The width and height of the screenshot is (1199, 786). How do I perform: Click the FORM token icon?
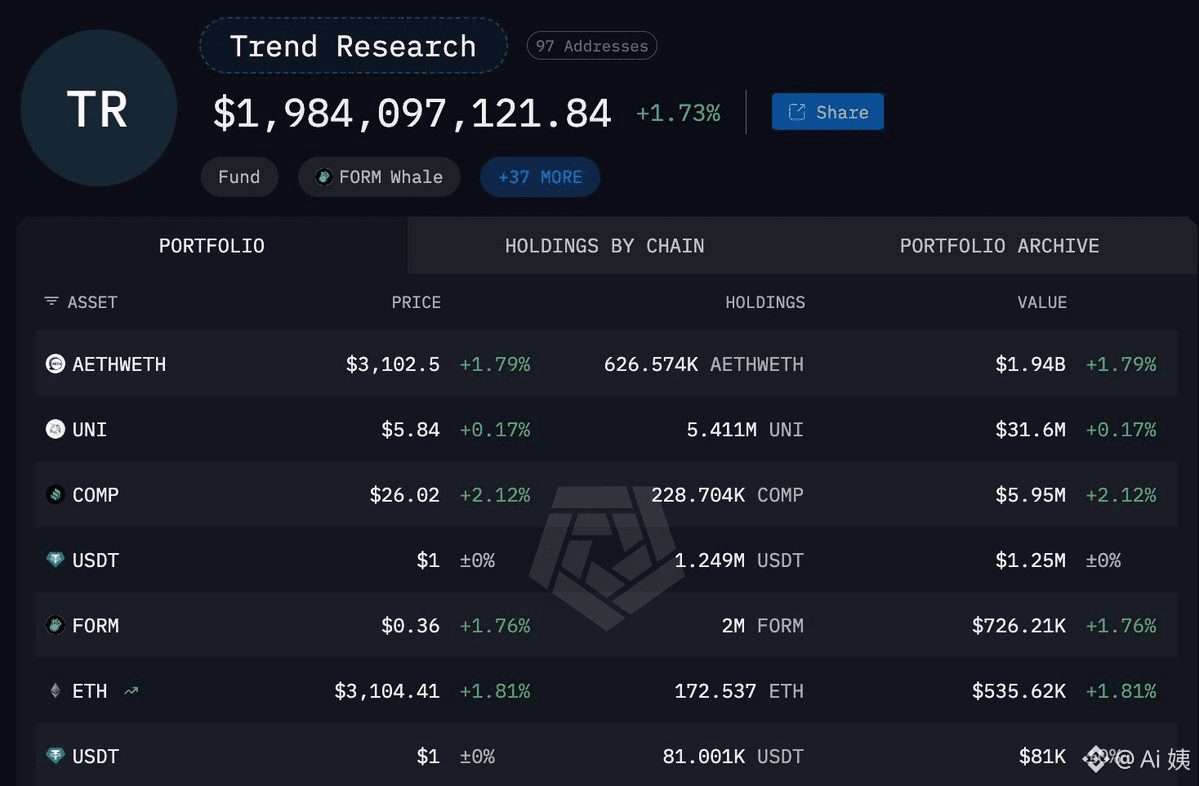point(57,625)
